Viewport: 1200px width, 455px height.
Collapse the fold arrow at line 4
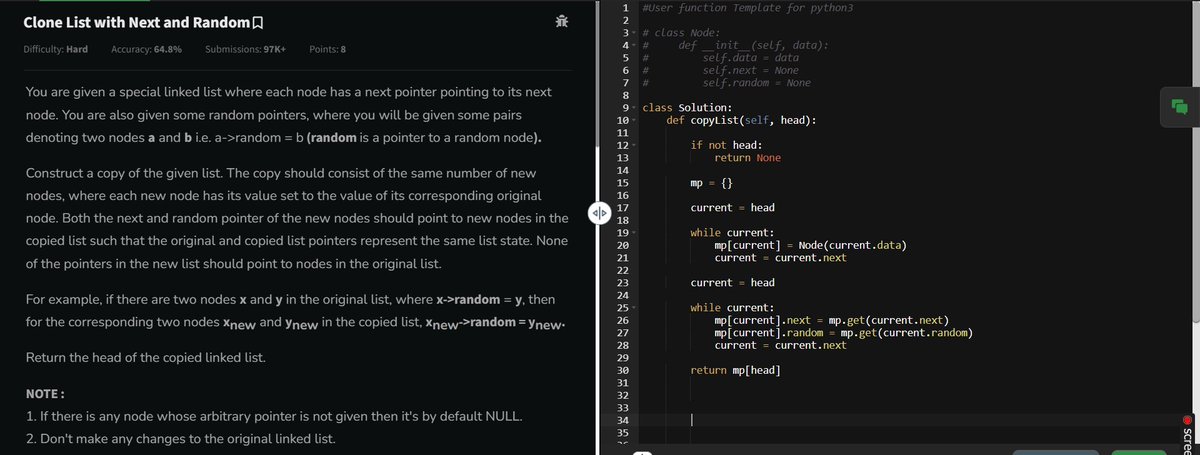(635, 45)
